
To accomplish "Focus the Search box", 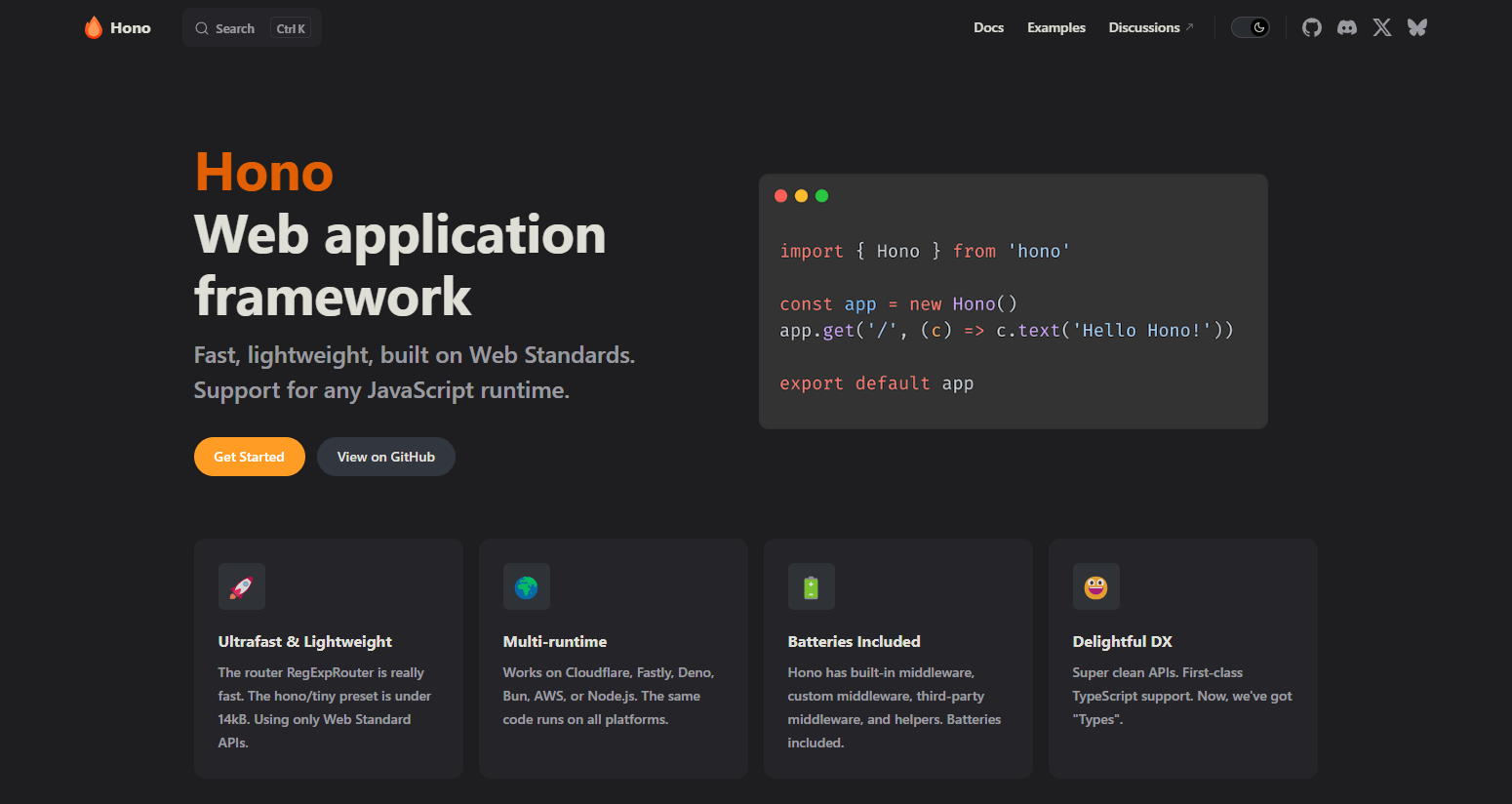I will 252,28.
